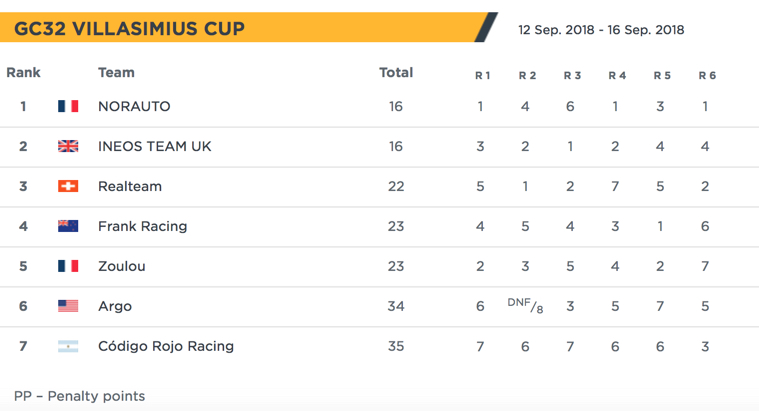The image size is (759, 411).
Task: Click the event date range text
Action: coord(601,30)
